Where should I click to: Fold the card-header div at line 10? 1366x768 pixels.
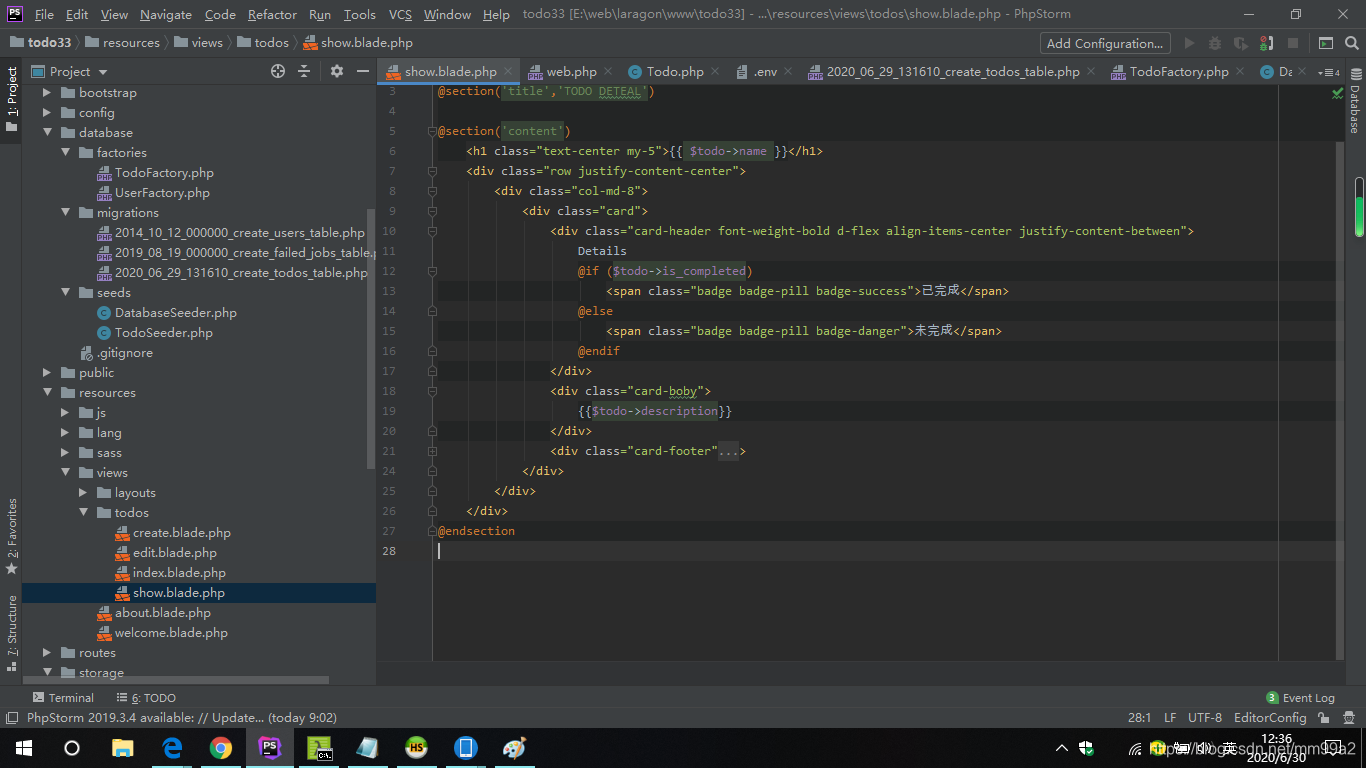point(433,231)
